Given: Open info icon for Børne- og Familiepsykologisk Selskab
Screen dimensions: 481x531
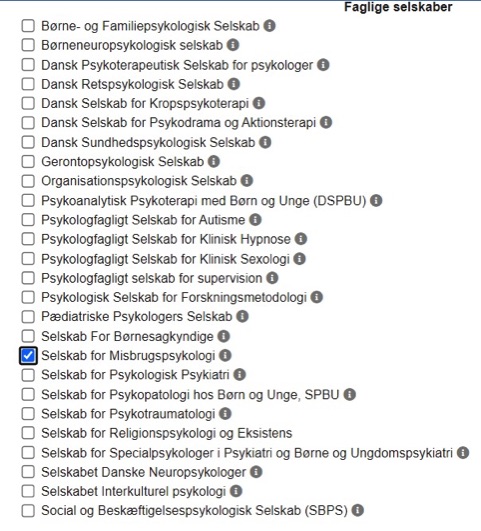Looking at the screenshot, I should point(269,25).
